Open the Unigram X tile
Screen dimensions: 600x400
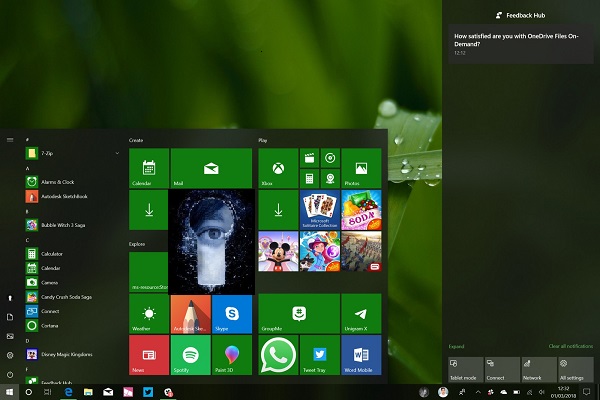(x=362, y=314)
